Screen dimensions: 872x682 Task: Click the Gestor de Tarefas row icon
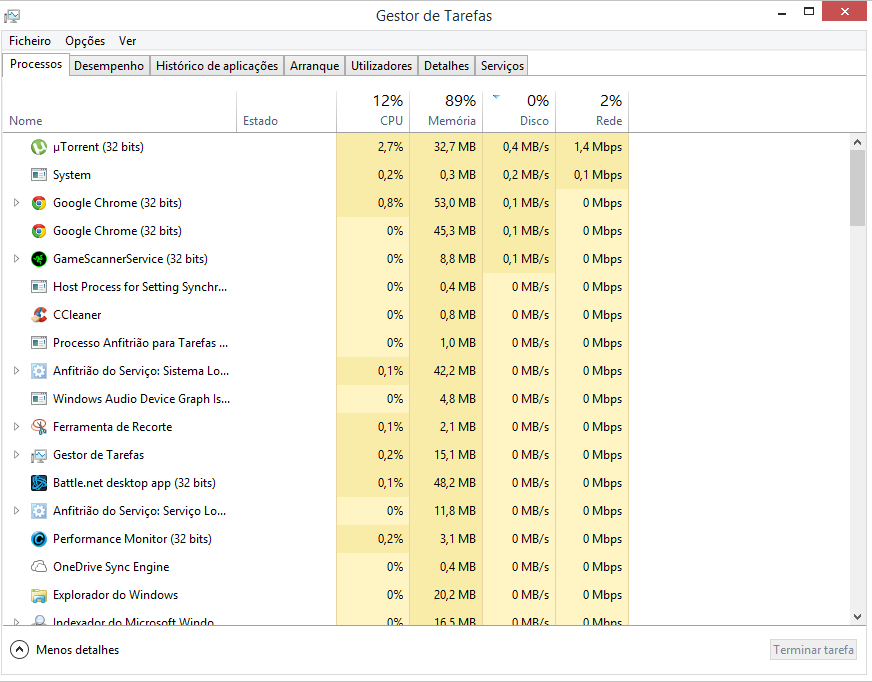tap(38, 455)
